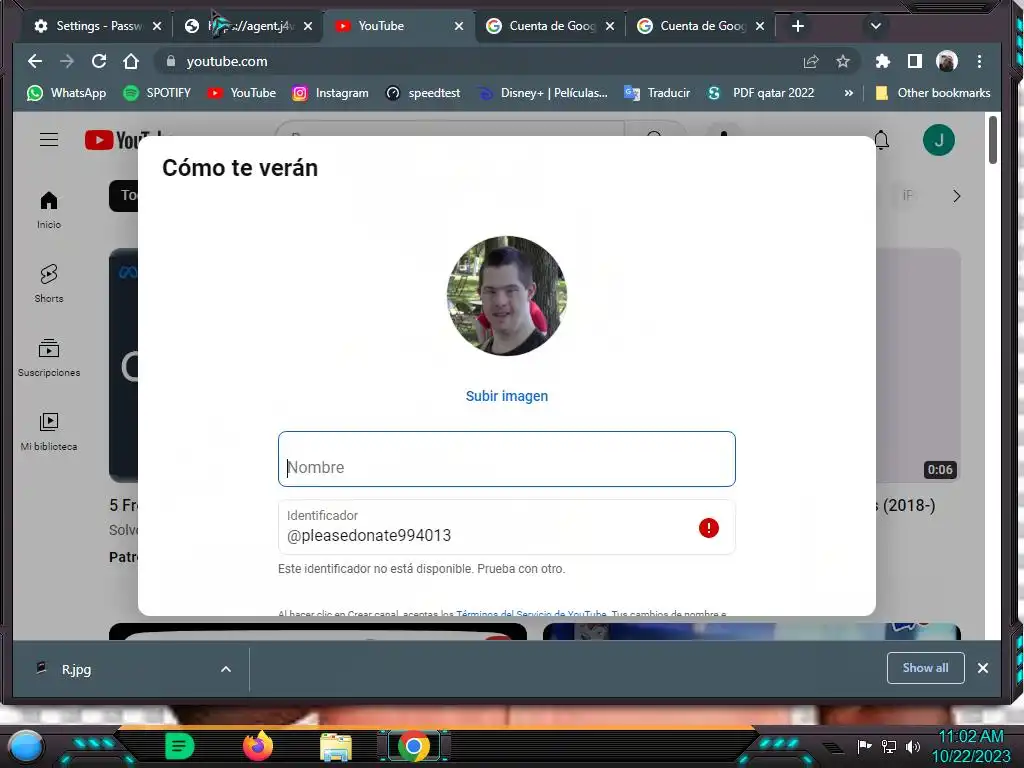Go to Inicio in YouTube sidebar
1024x768 pixels.
49,210
